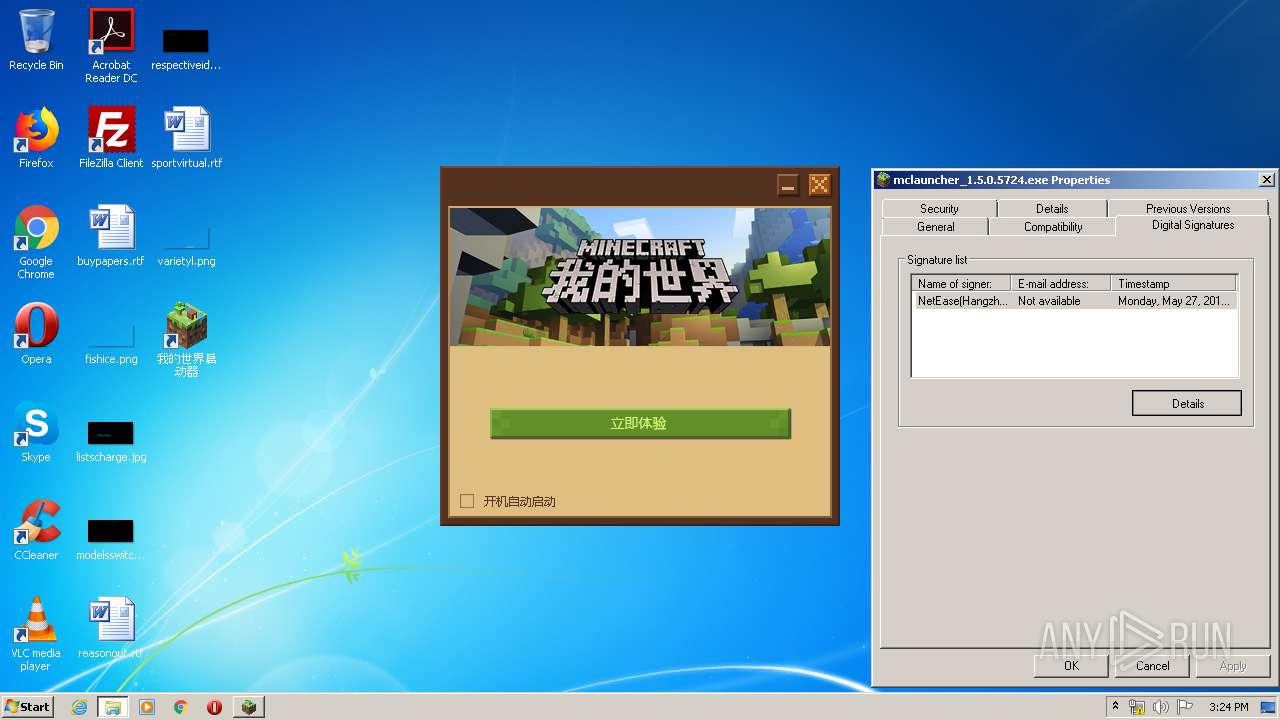The image size is (1280, 720).
Task: Launch the FileZilla Client shortcut
Action: 111,138
